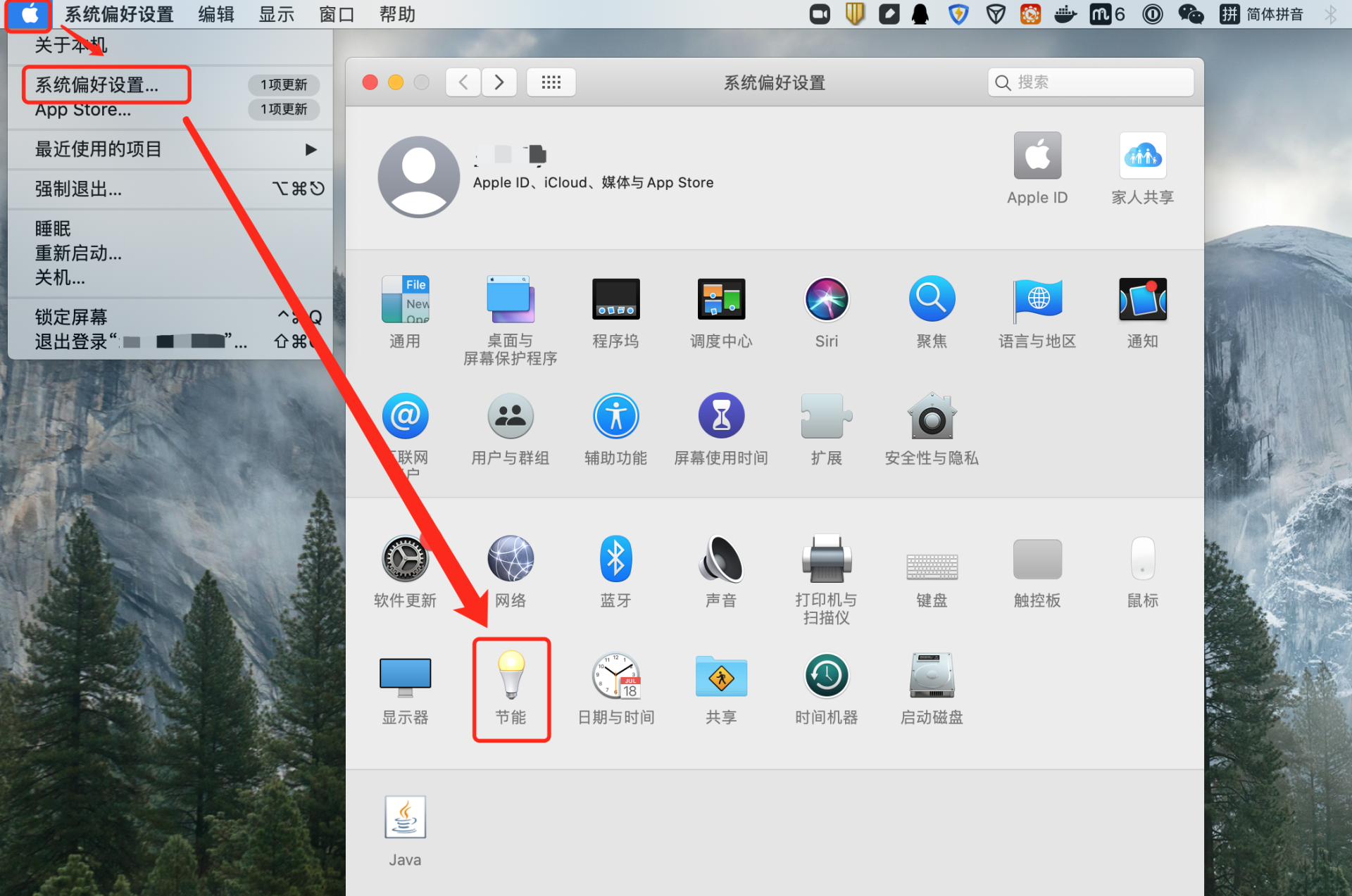Open the 编辑 menu in menu bar

pyautogui.click(x=215, y=14)
